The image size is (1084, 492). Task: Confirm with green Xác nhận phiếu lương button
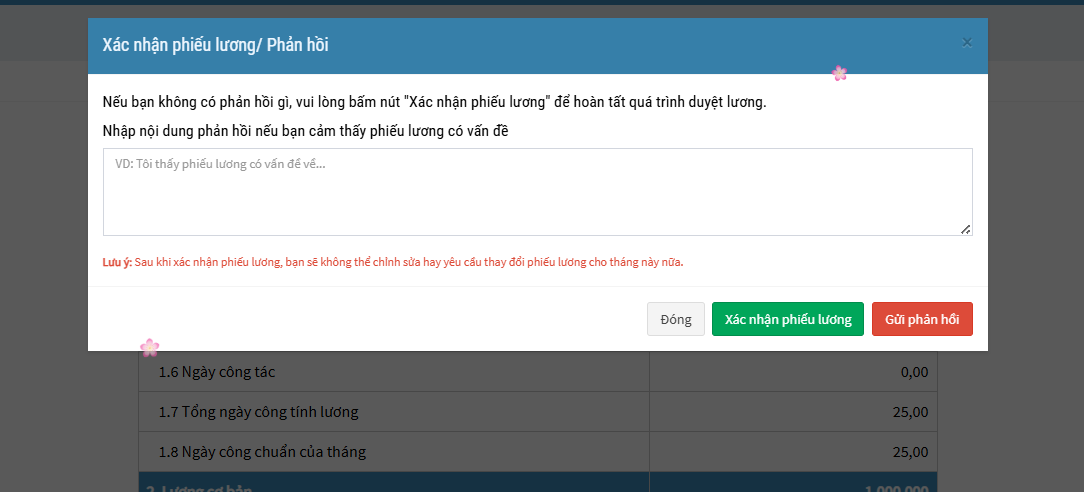787,319
